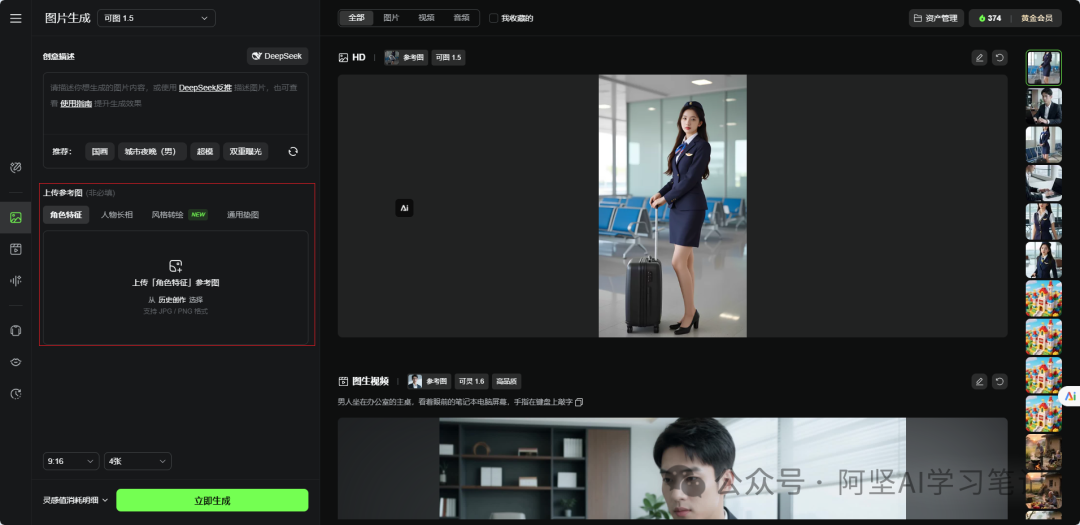The width and height of the screenshot is (1080, 525).
Task: Open the hamburger menu at top left
Action: [16, 19]
